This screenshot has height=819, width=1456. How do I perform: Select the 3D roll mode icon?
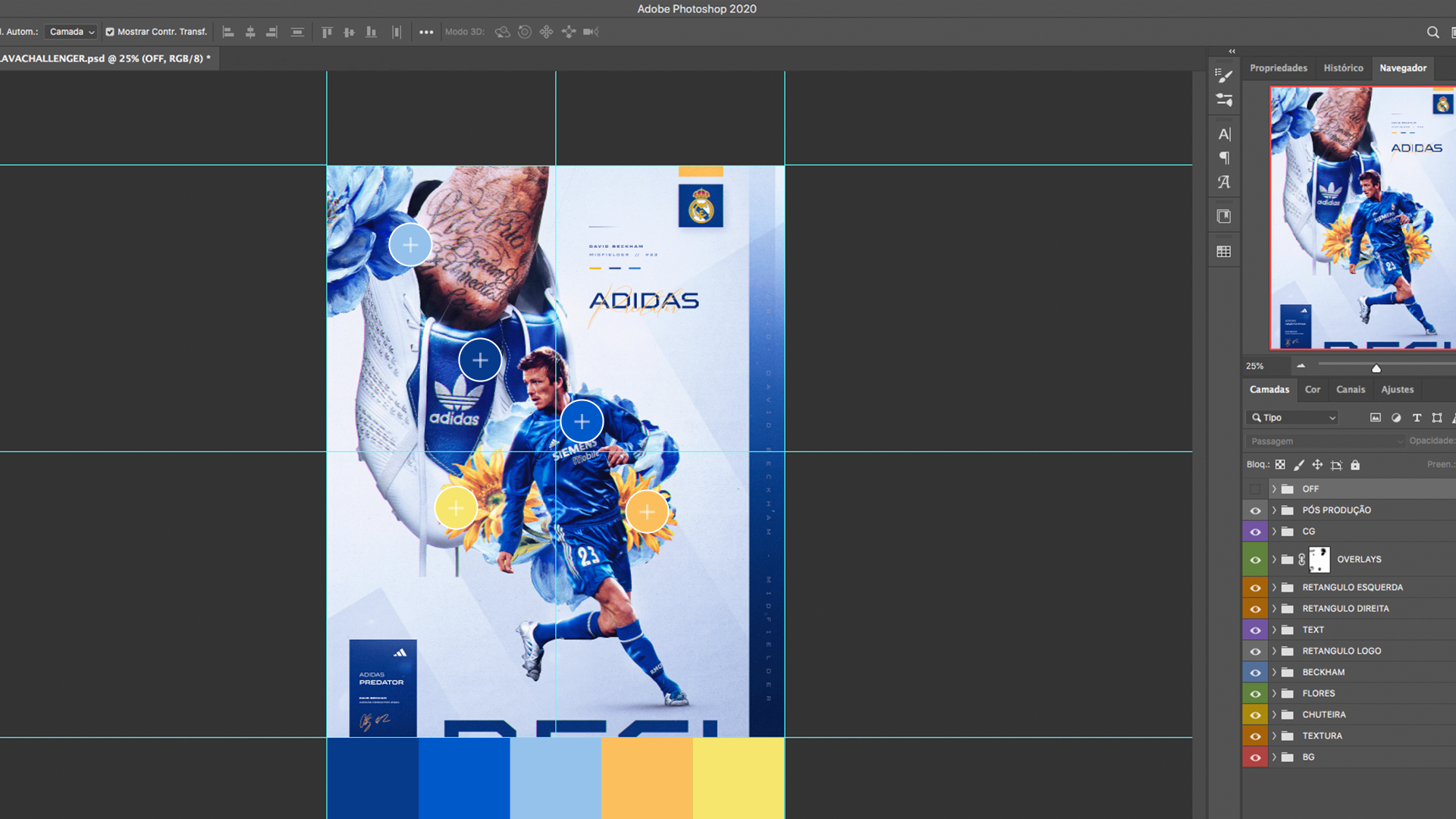click(525, 32)
